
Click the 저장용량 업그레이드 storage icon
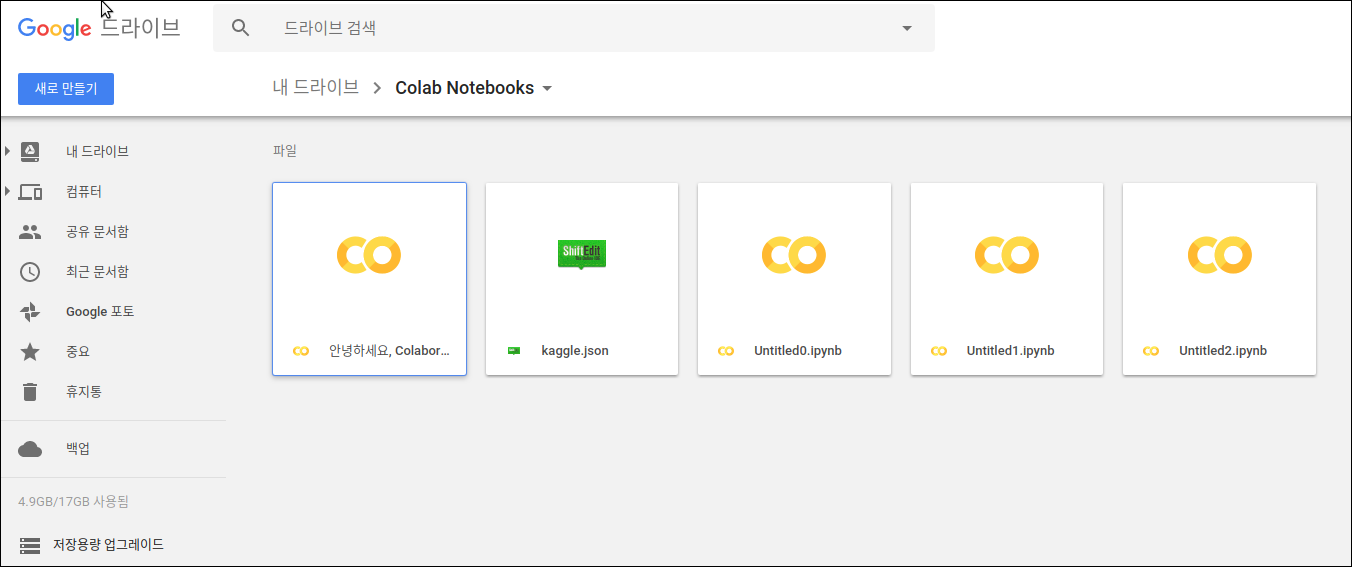(x=30, y=545)
